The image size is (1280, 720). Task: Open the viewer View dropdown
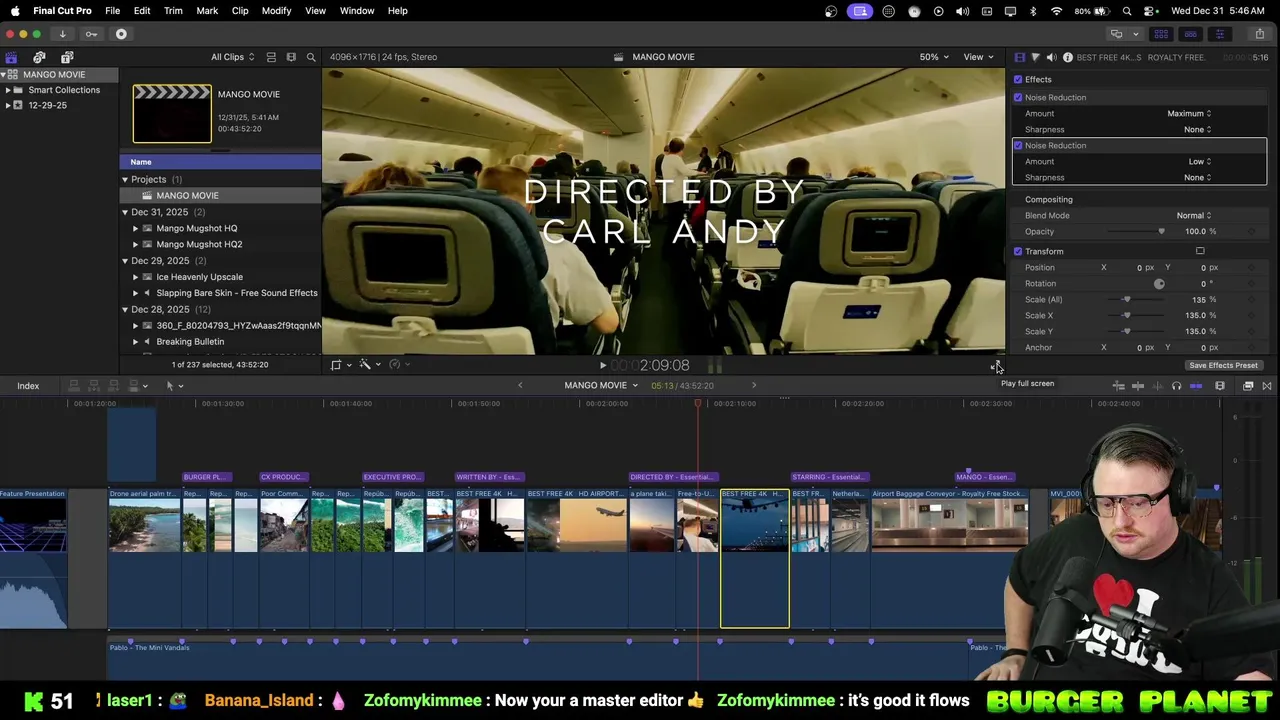(x=977, y=57)
